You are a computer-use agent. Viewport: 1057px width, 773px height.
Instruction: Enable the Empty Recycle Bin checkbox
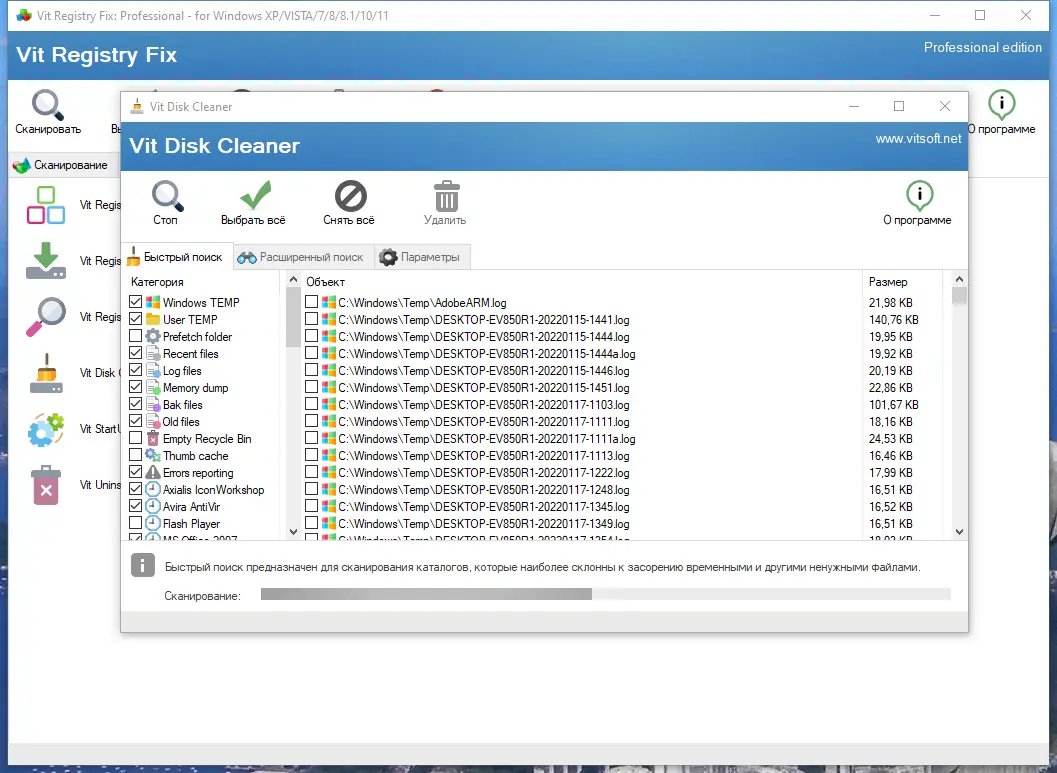pos(135,438)
